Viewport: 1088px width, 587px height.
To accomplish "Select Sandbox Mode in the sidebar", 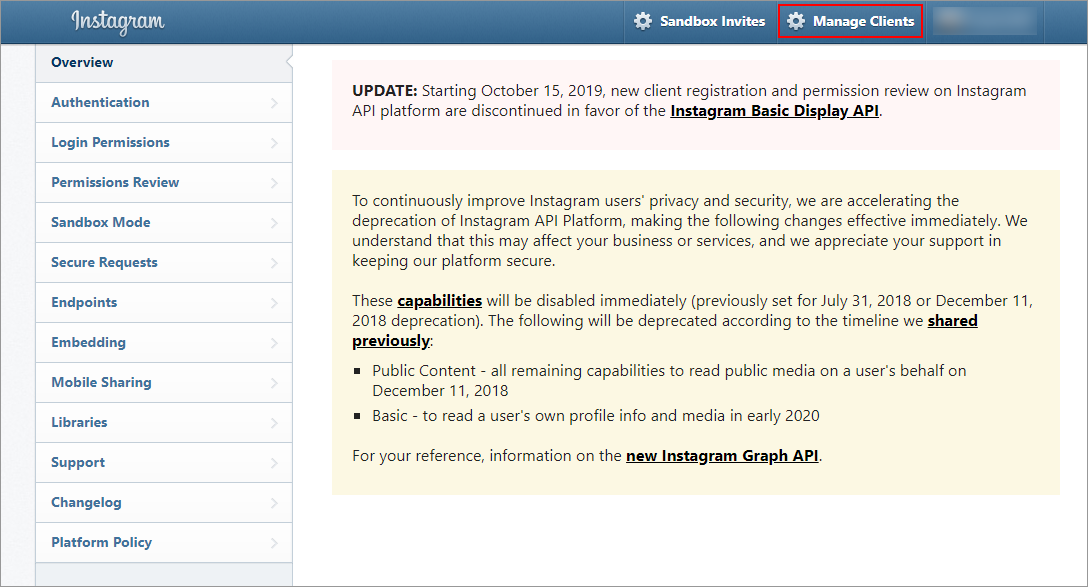I will [164, 223].
